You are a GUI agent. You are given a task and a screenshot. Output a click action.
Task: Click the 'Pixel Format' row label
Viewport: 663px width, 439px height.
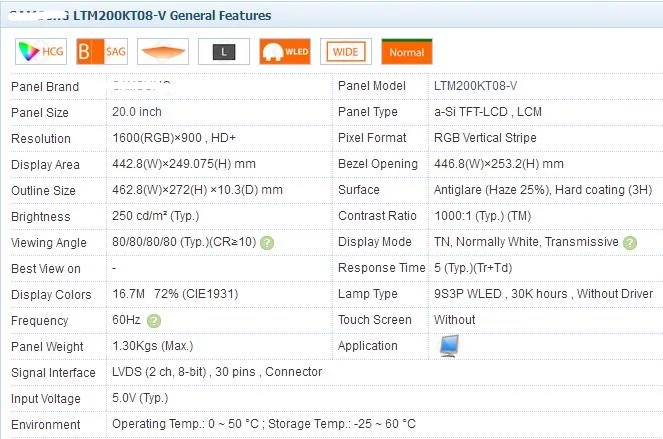[372, 138]
